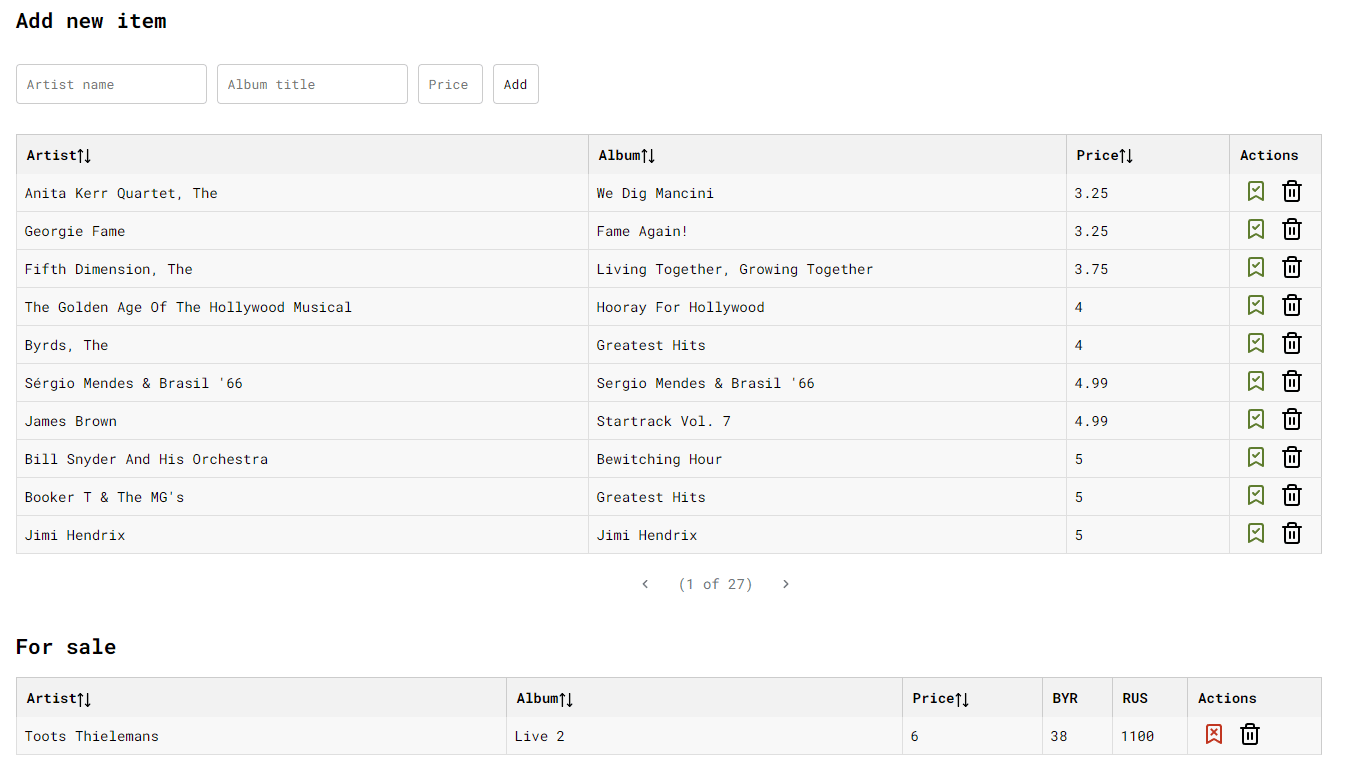Bookmark the Byrds Greatest Hits for sale
This screenshot has width=1350, height=769.
[x=1256, y=344]
